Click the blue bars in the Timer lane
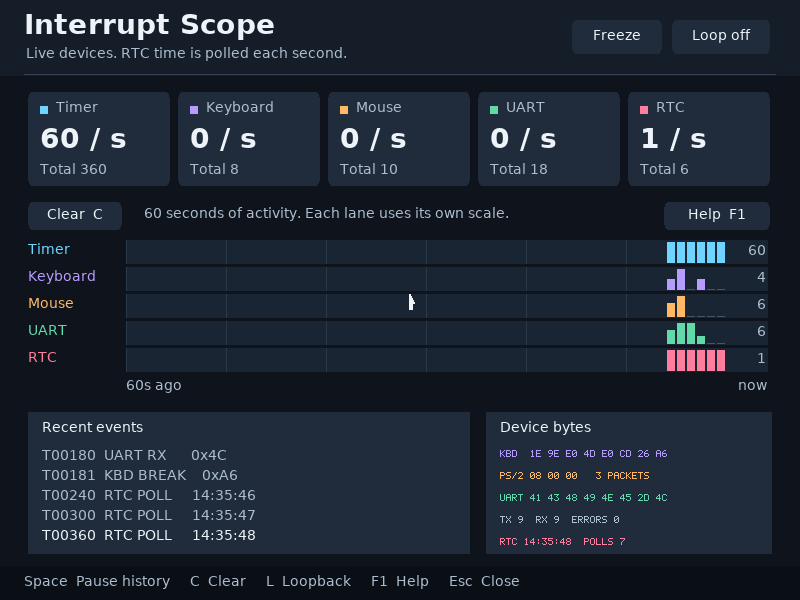 (x=696, y=252)
